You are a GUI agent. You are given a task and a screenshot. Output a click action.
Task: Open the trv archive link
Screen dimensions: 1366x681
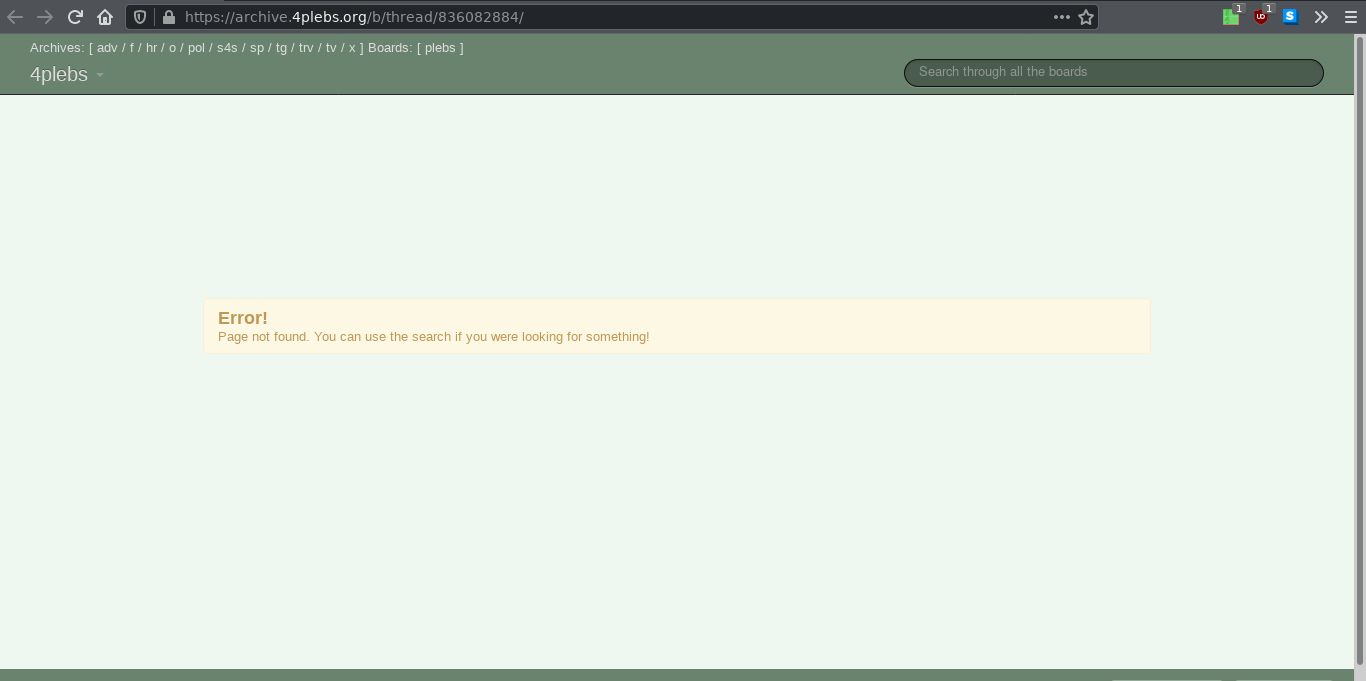(306, 48)
